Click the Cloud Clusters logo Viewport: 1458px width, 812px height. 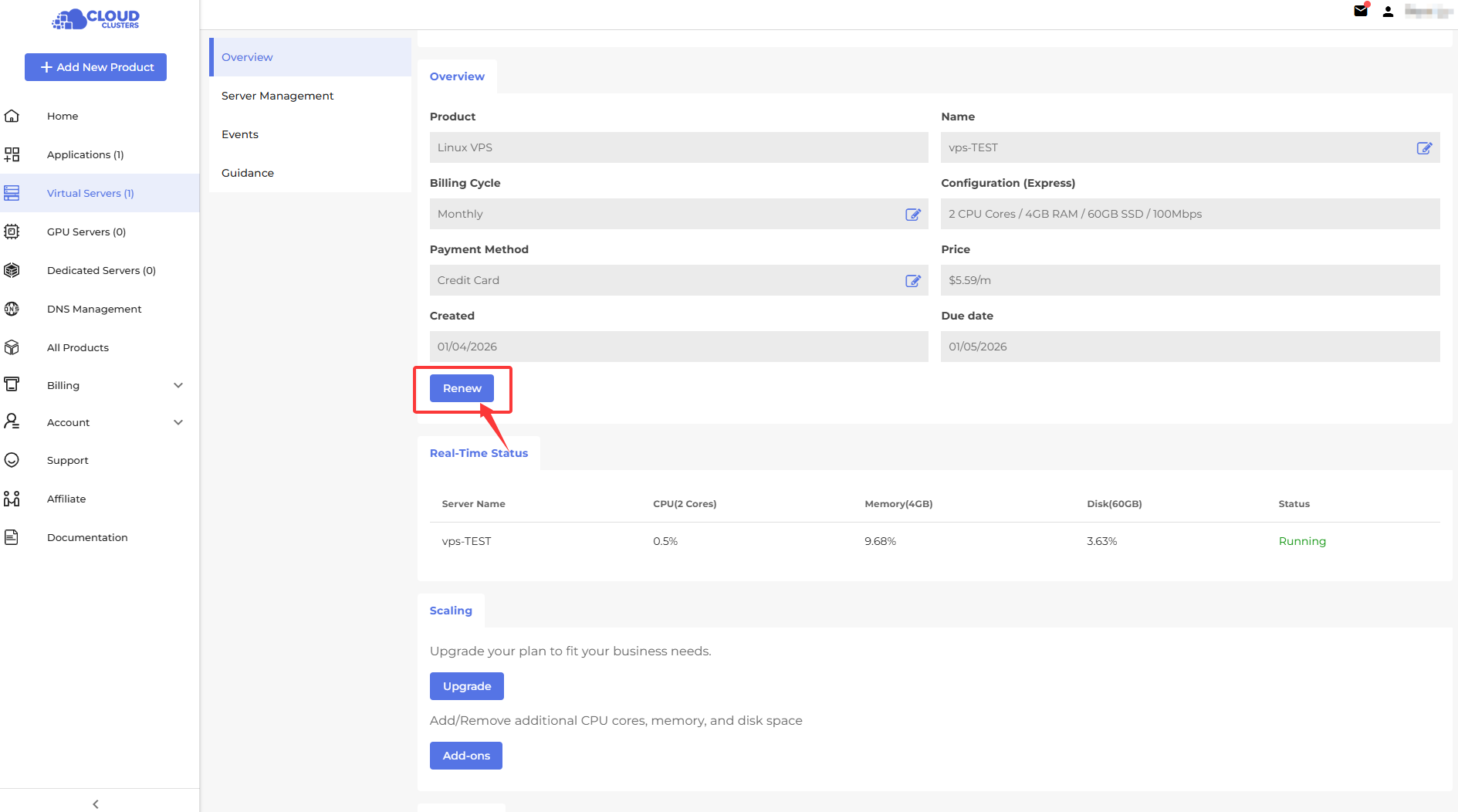click(96, 19)
